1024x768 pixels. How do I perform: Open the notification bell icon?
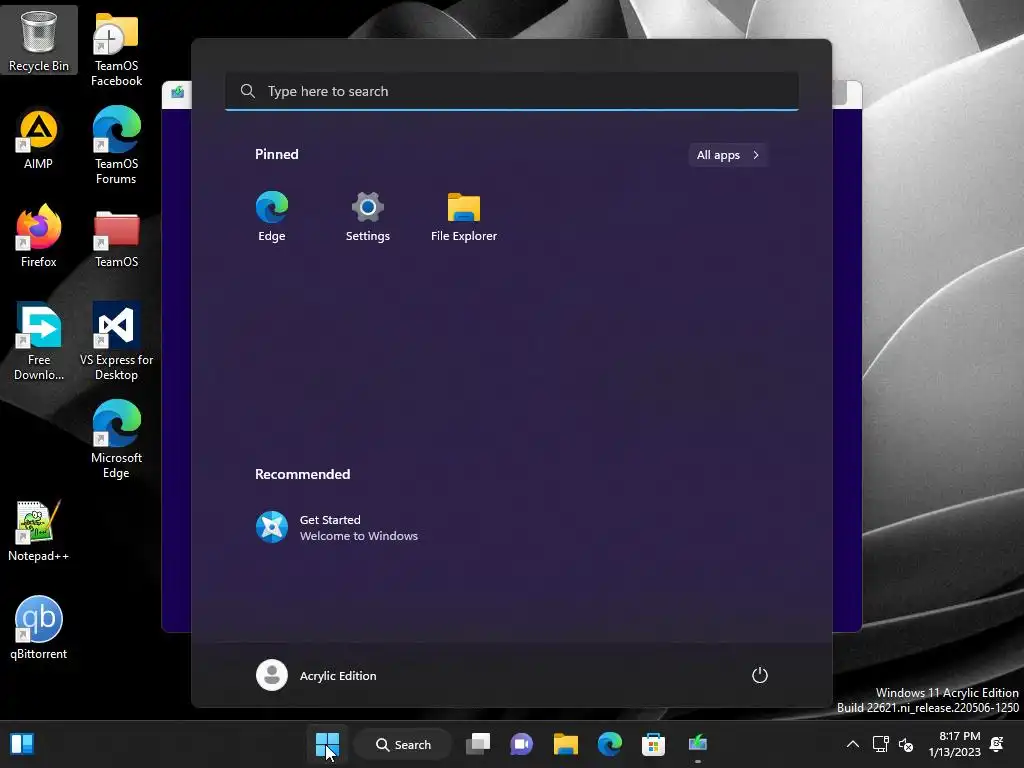click(997, 744)
